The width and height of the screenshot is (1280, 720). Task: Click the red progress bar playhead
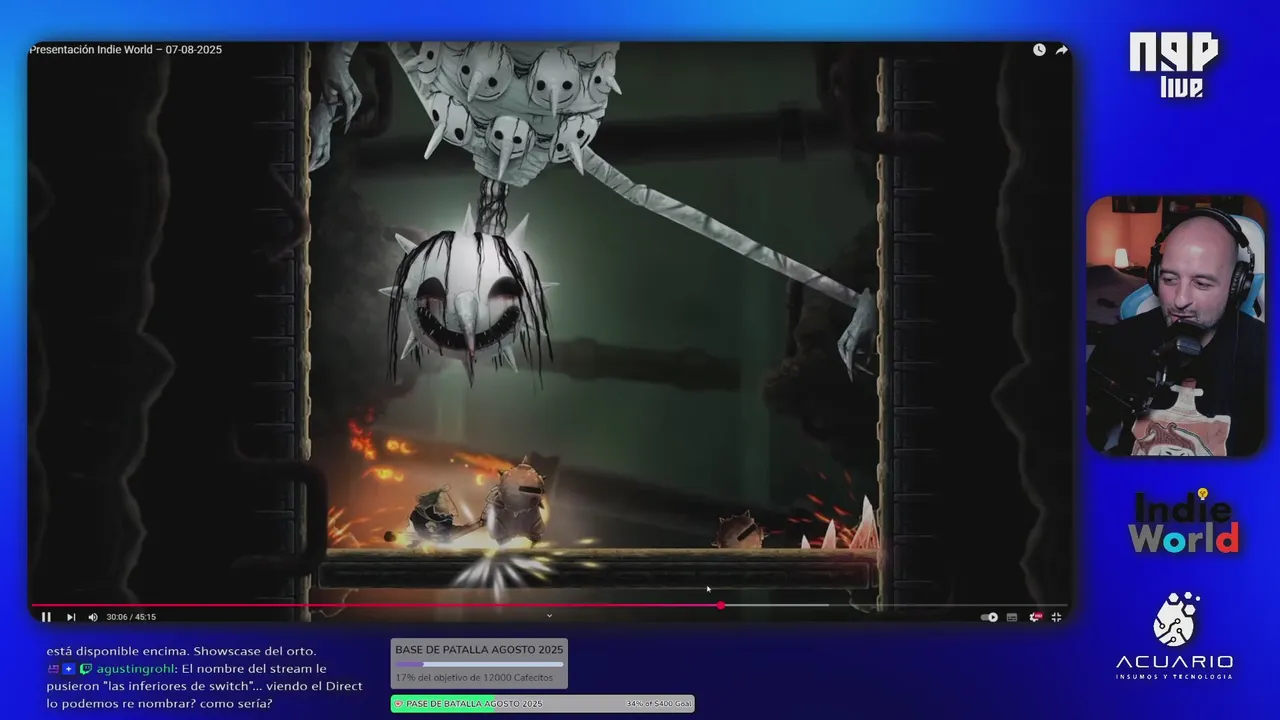[x=720, y=605]
